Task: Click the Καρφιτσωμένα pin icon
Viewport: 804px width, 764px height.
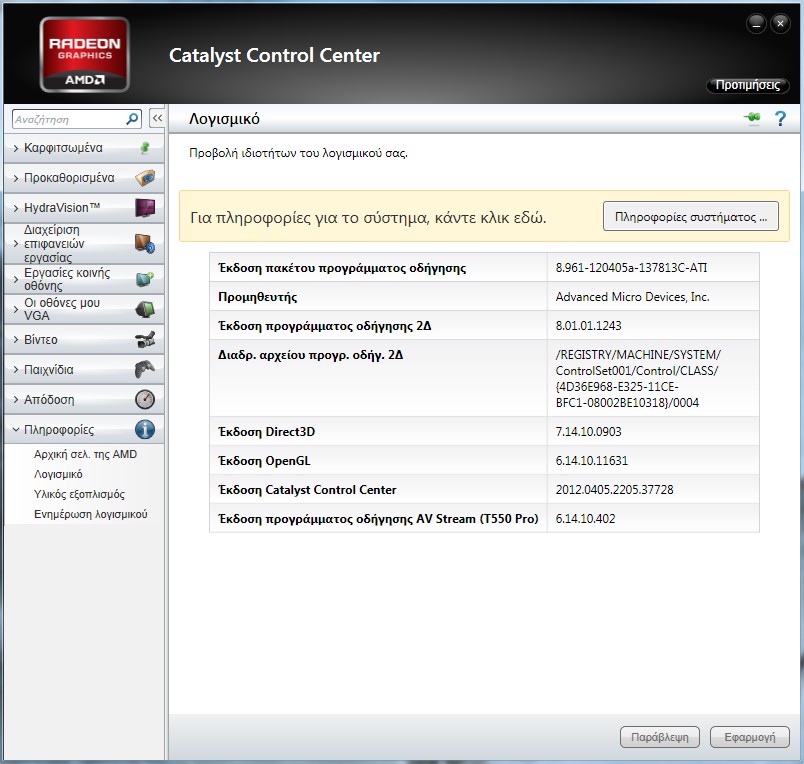Action: pos(145,148)
